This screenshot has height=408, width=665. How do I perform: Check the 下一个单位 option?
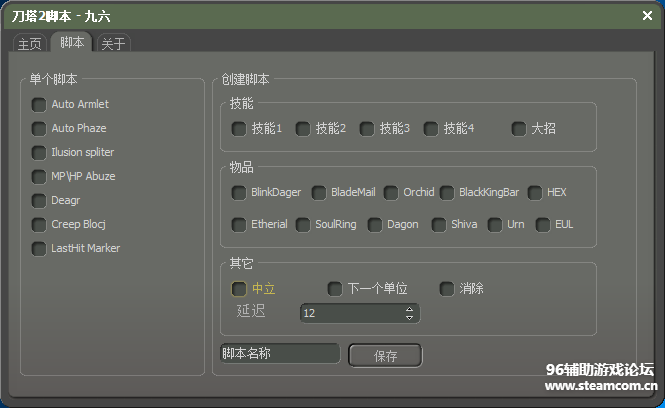point(335,288)
